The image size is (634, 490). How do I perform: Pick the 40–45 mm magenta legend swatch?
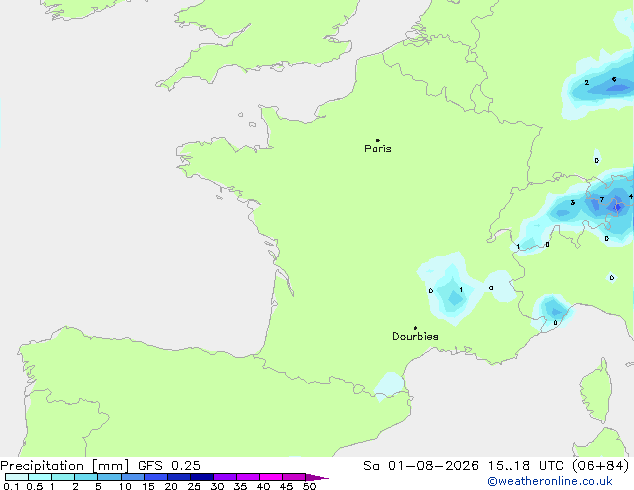271,477
